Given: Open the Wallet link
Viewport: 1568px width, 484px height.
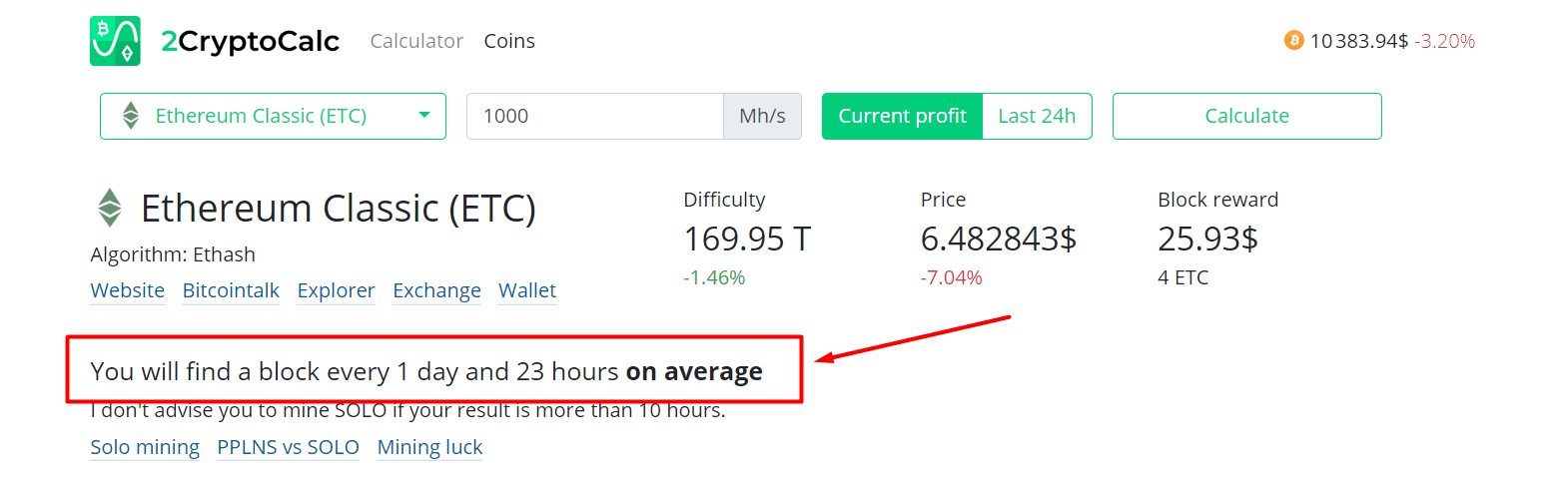Looking at the screenshot, I should click(x=527, y=290).
